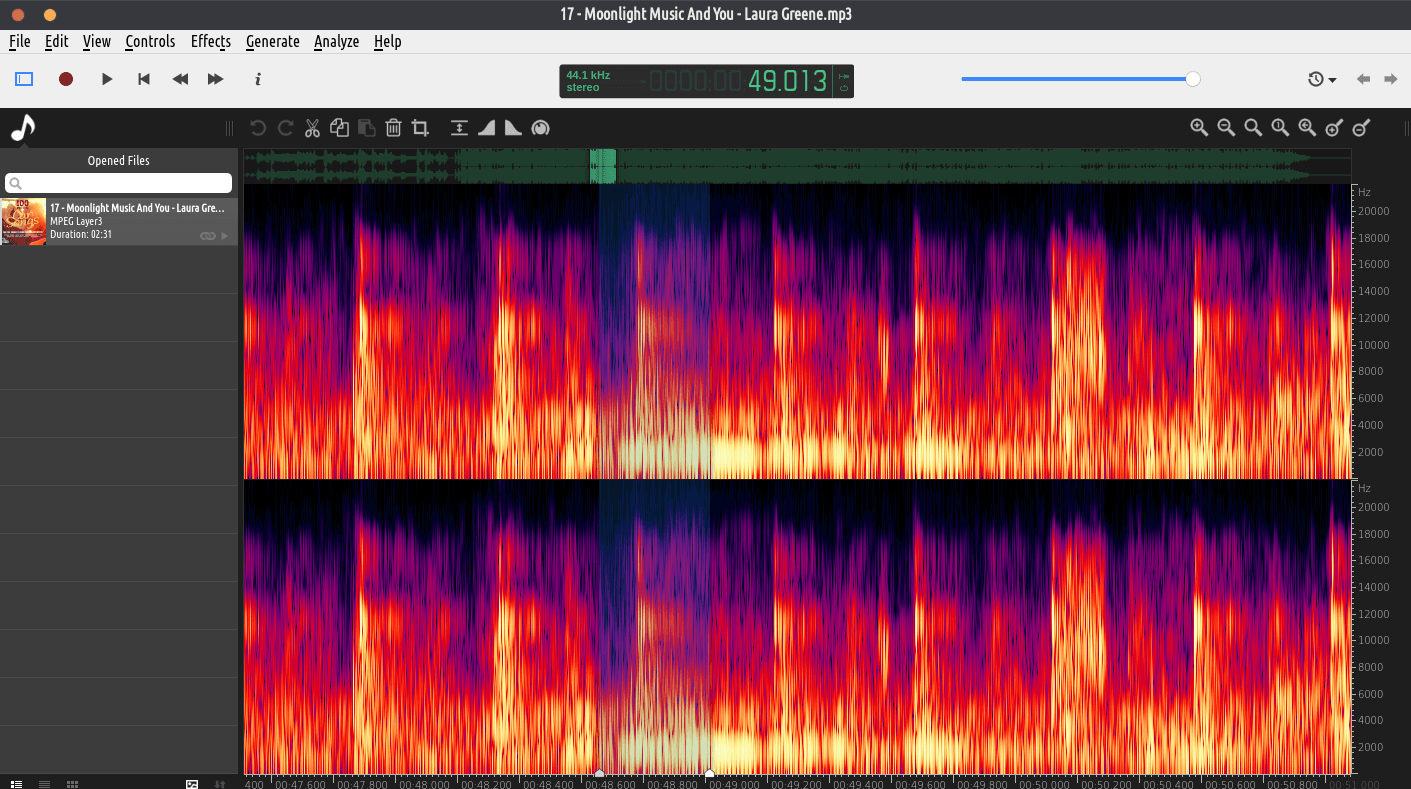Viewport: 1411px width, 789px height.
Task: Click the rewind button
Action: click(180, 79)
